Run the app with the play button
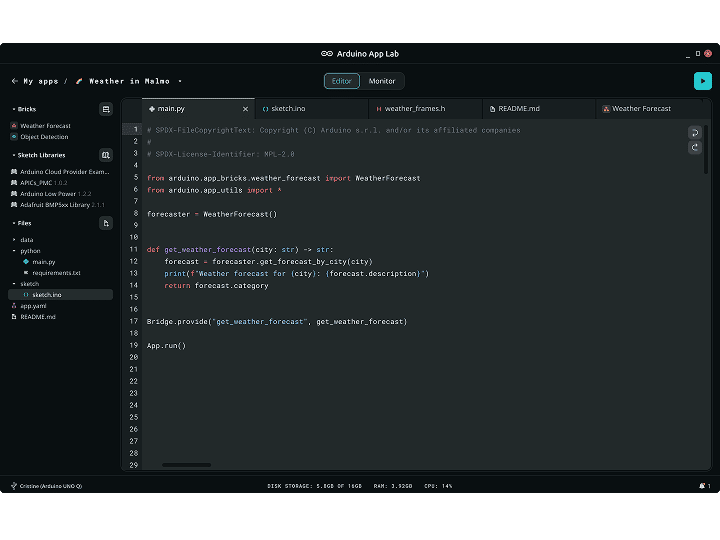 (x=703, y=81)
